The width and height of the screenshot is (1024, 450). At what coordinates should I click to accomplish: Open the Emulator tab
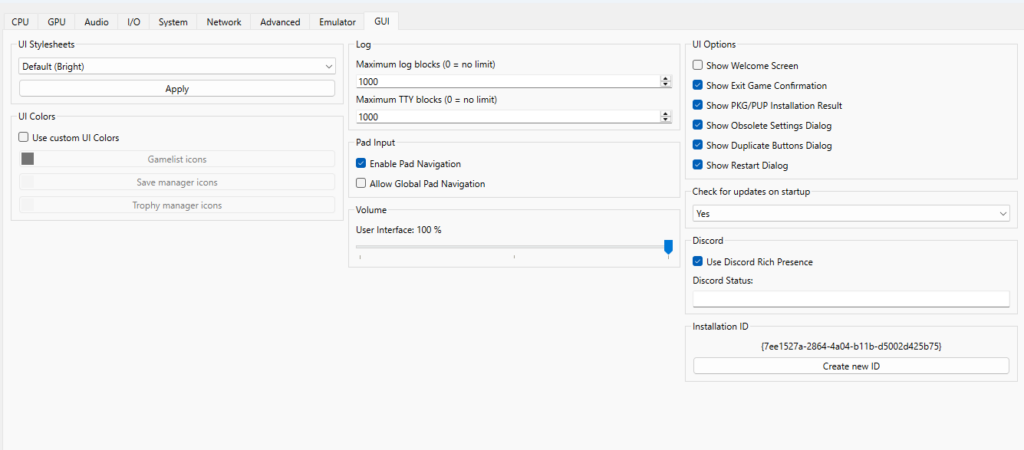(x=337, y=22)
